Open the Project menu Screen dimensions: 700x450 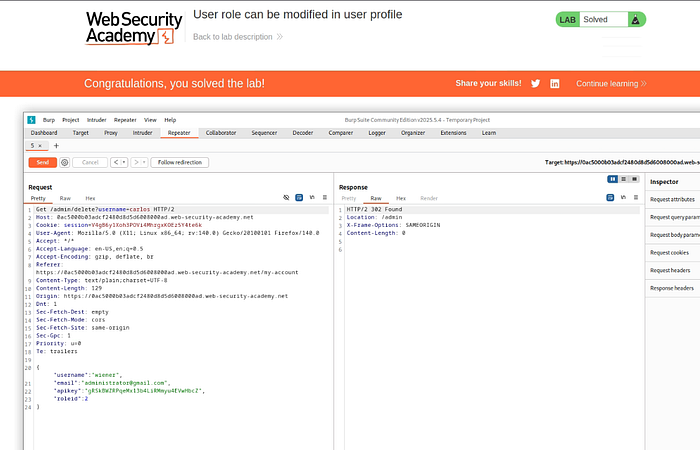click(x=71, y=120)
